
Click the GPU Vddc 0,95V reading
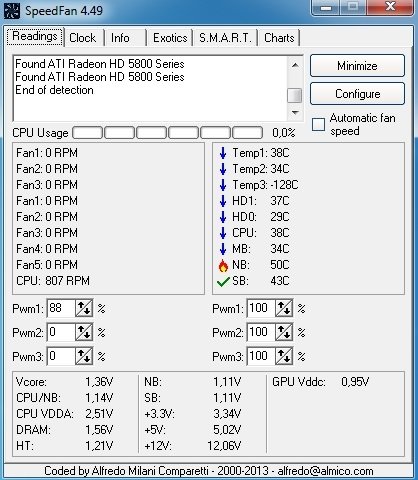321,382
